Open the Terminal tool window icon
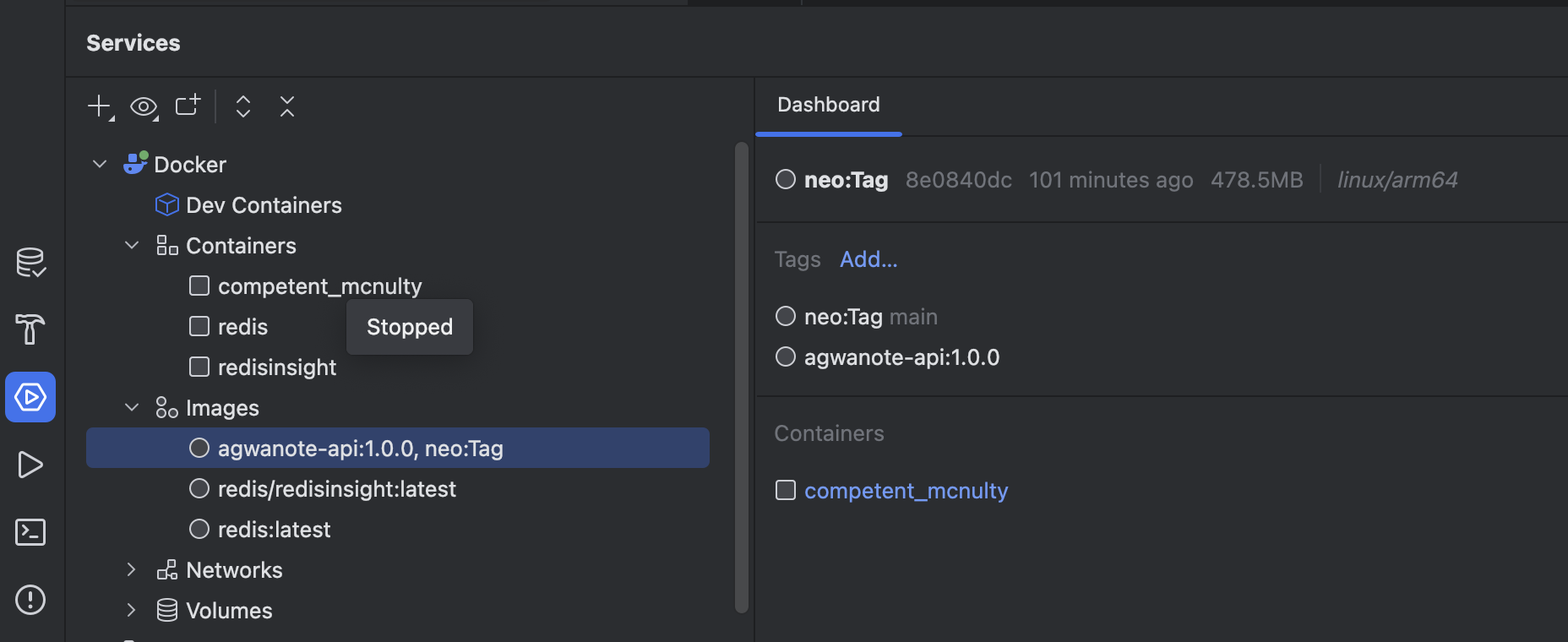This screenshot has width=1568, height=642. tap(30, 532)
